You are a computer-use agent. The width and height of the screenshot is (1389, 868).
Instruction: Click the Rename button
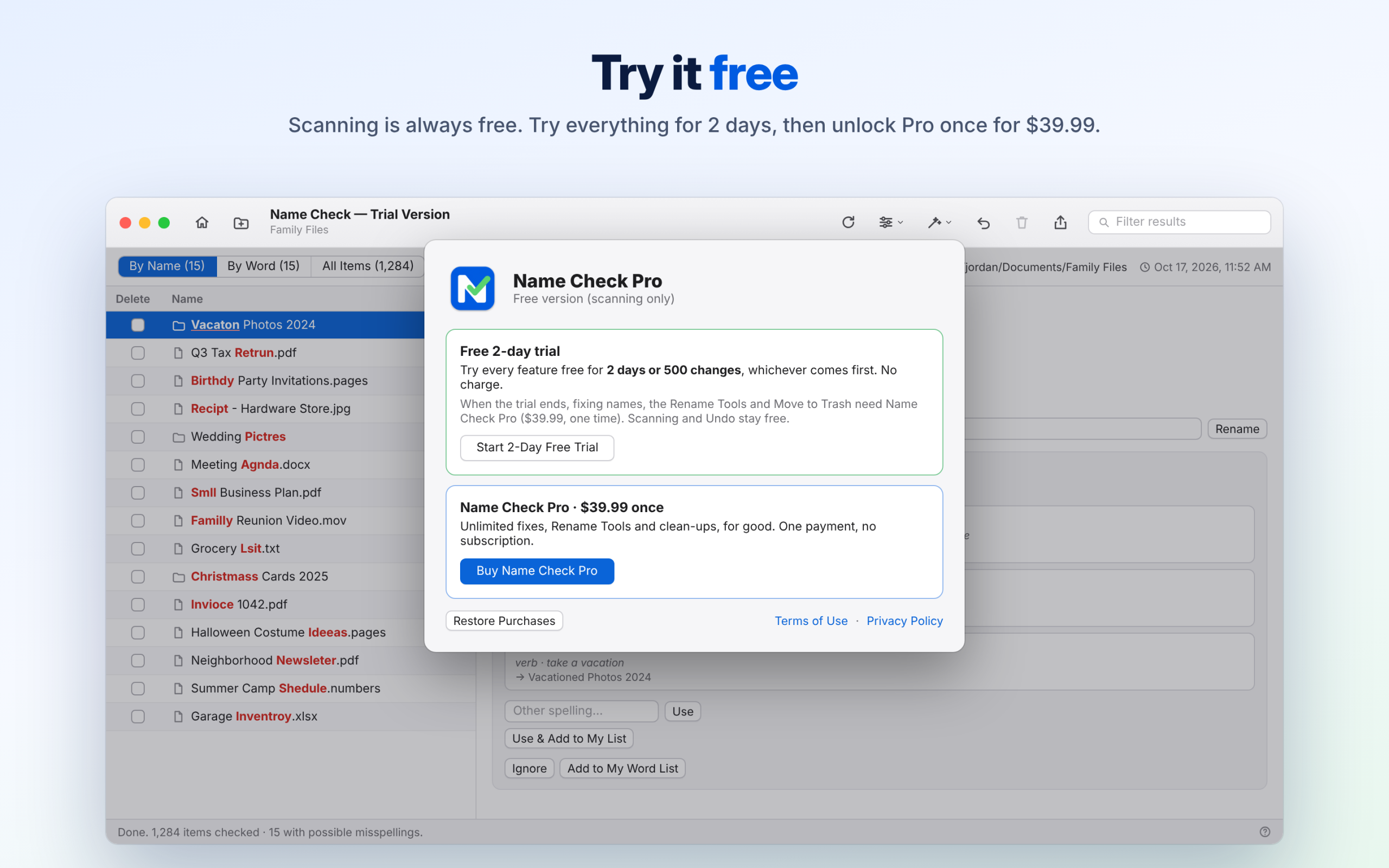tap(1237, 429)
